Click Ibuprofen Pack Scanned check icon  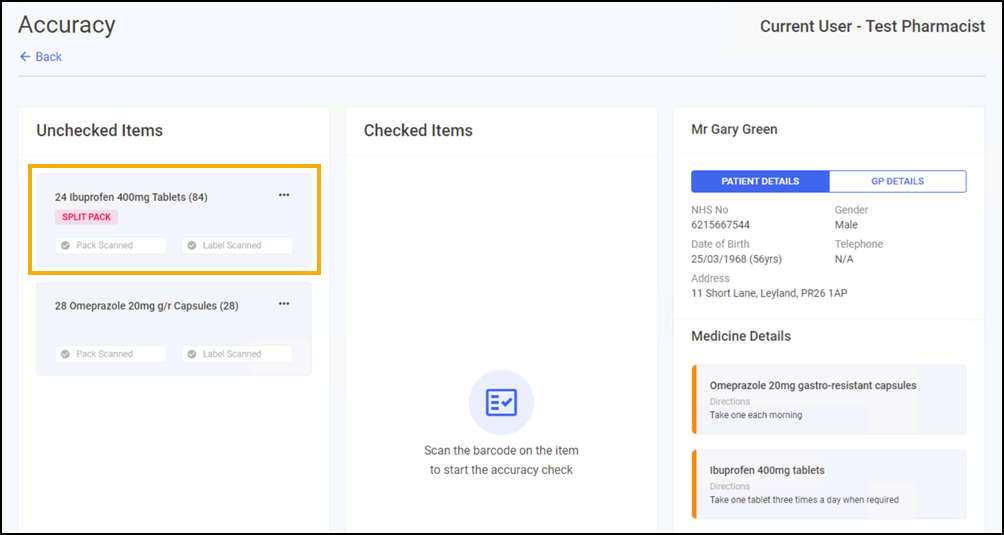[x=65, y=245]
